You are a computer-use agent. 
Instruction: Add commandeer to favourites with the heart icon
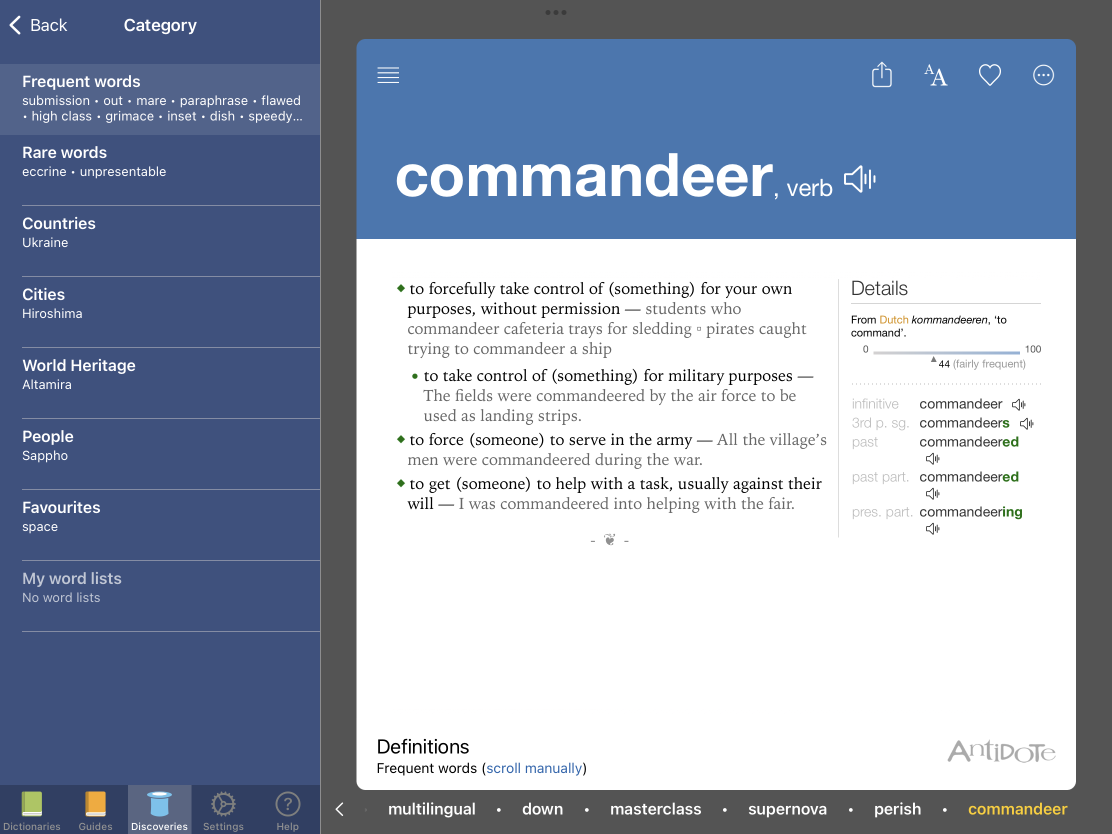[x=989, y=76]
